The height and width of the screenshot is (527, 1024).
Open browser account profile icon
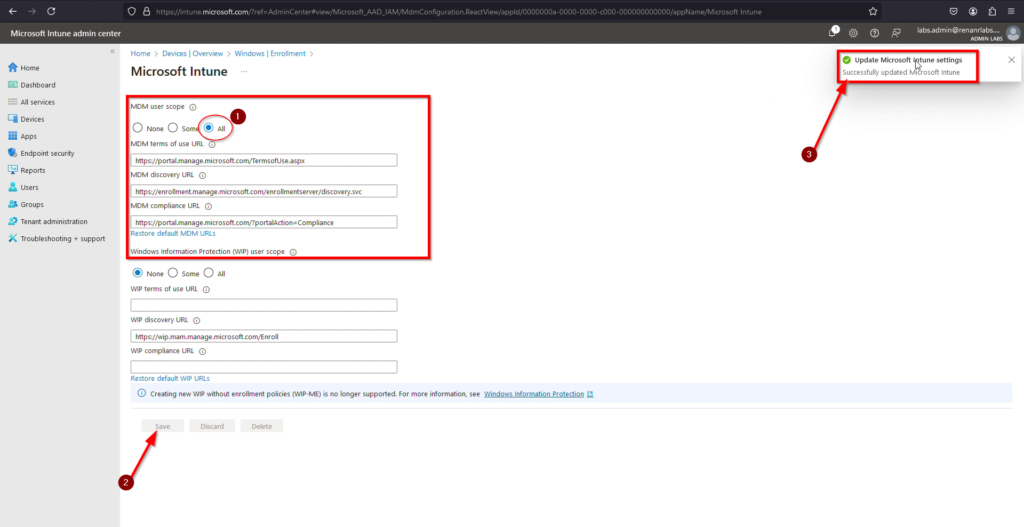pyautogui.click(x=973, y=11)
